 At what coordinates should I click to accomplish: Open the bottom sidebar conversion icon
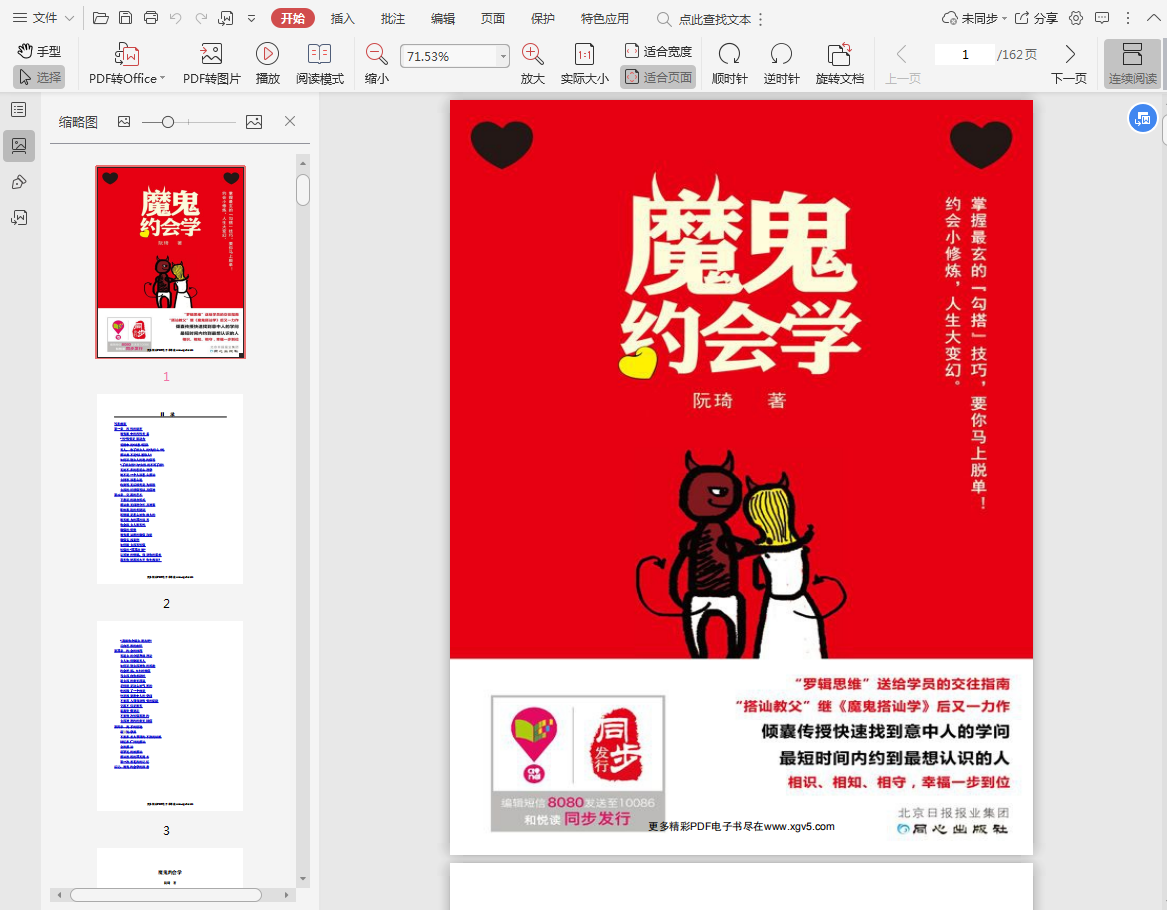pos(19,217)
